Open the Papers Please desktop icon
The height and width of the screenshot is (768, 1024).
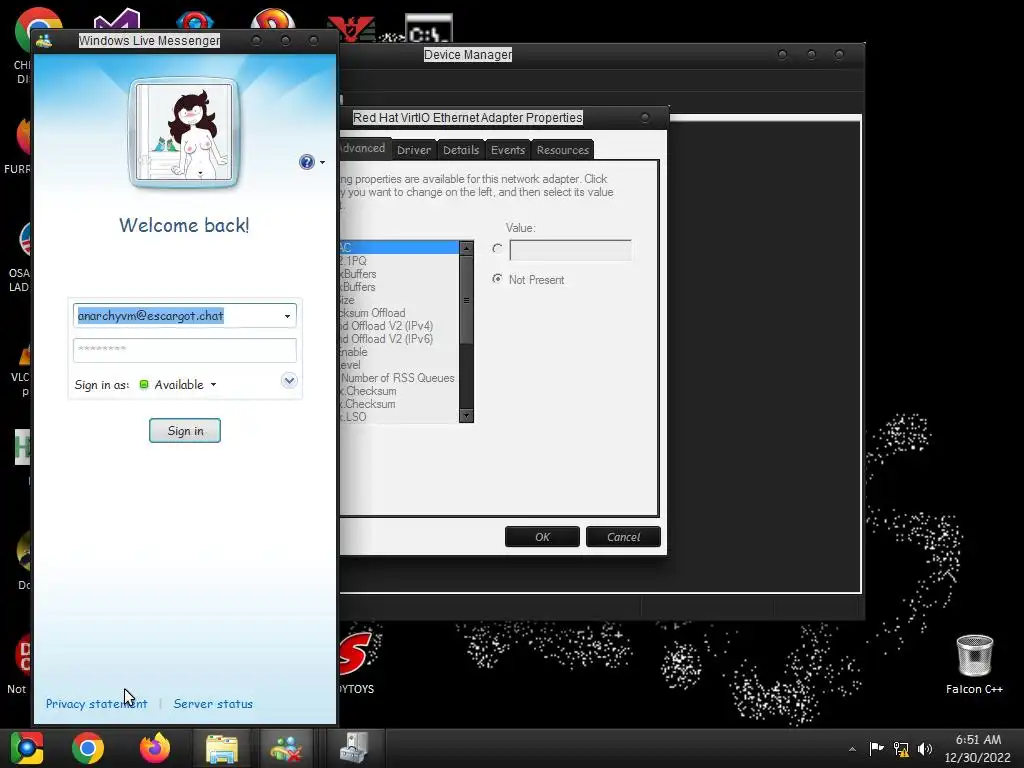point(351,29)
